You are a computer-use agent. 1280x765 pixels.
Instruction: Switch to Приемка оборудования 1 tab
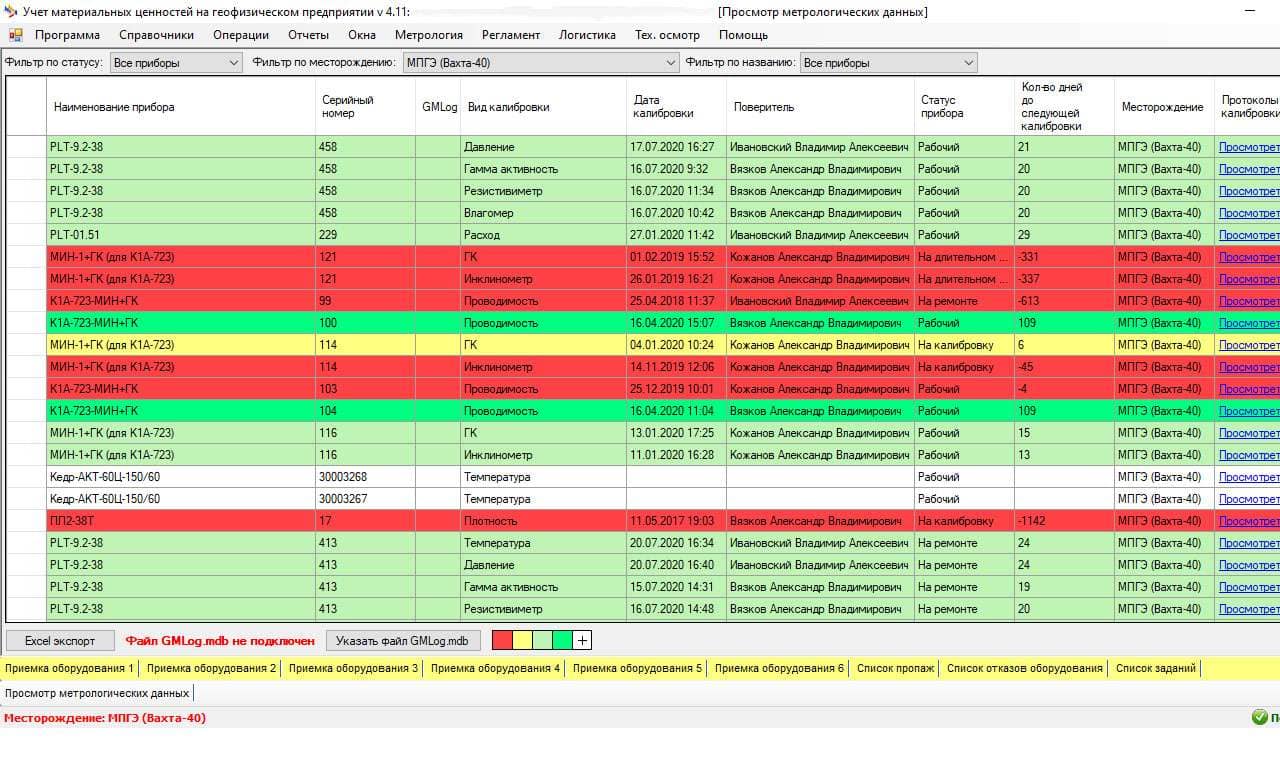pos(69,668)
